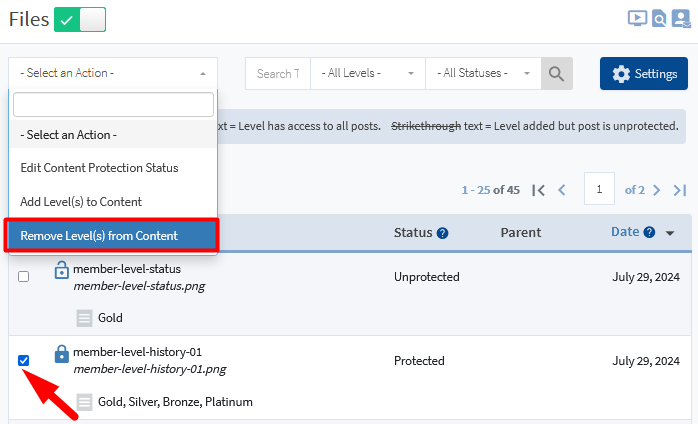The width and height of the screenshot is (698, 424).
Task: Open the Settings button
Action: [644, 73]
